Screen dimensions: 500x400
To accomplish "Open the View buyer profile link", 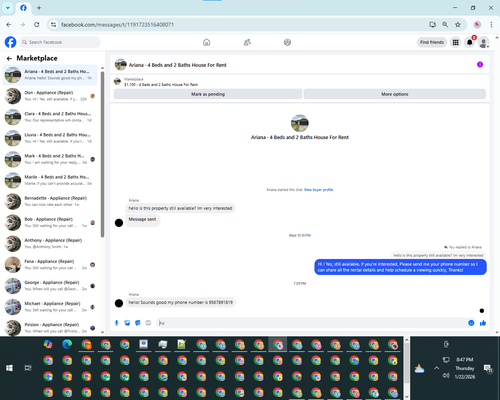I will [x=318, y=190].
